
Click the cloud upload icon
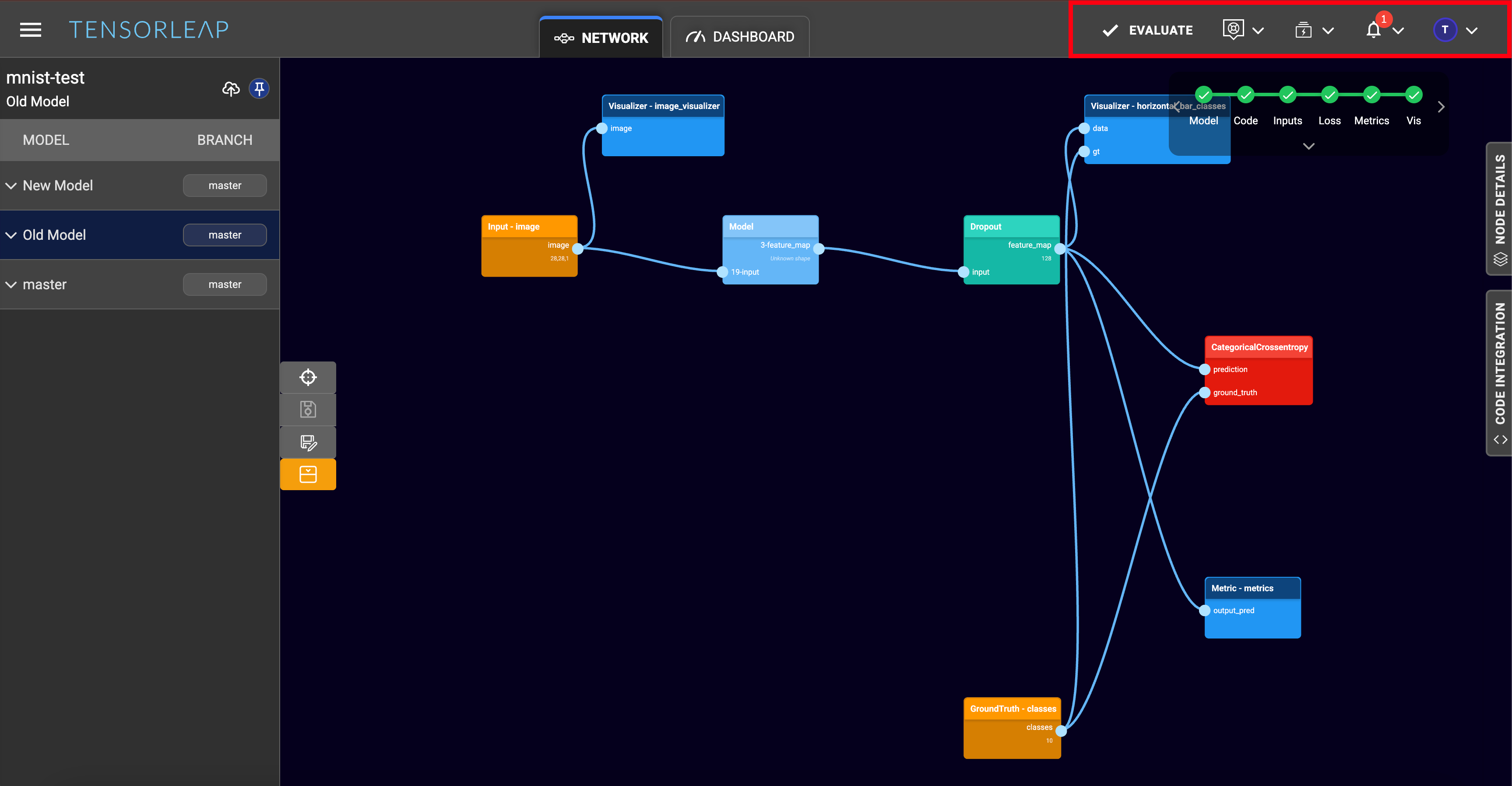(x=231, y=89)
